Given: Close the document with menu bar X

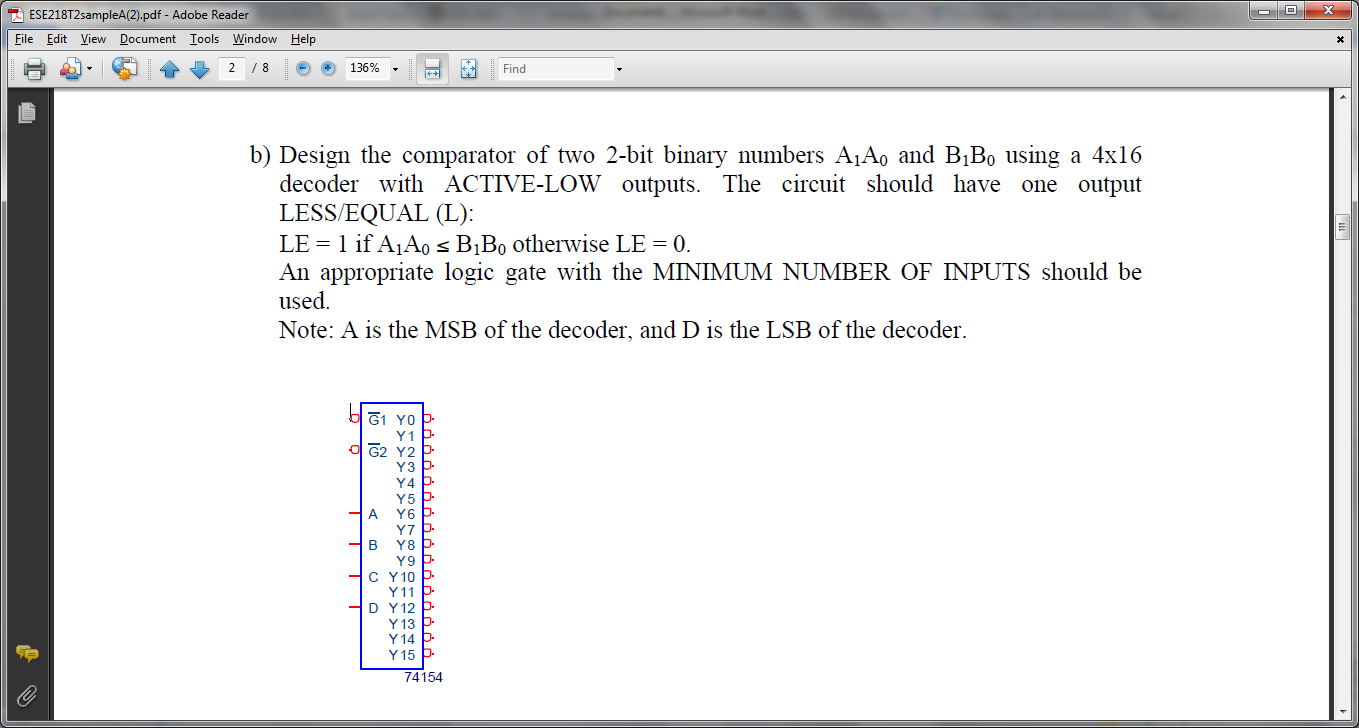Looking at the screenshot, I should click(1340, 39).
